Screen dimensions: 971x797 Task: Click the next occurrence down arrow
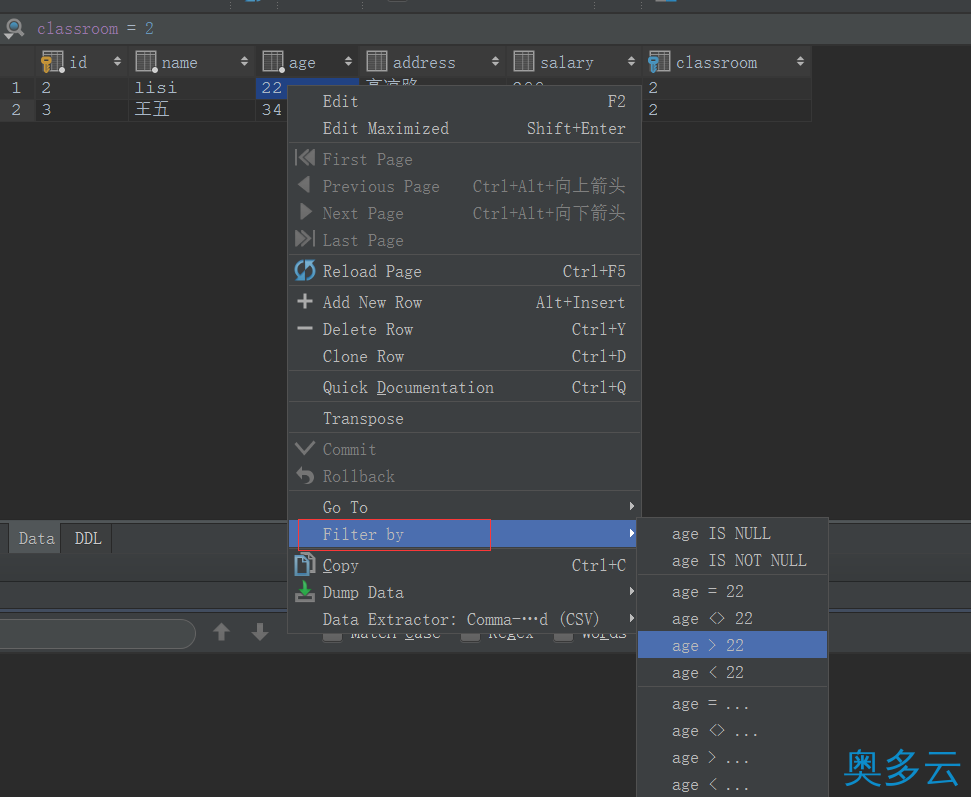click(x=260, y=632)
